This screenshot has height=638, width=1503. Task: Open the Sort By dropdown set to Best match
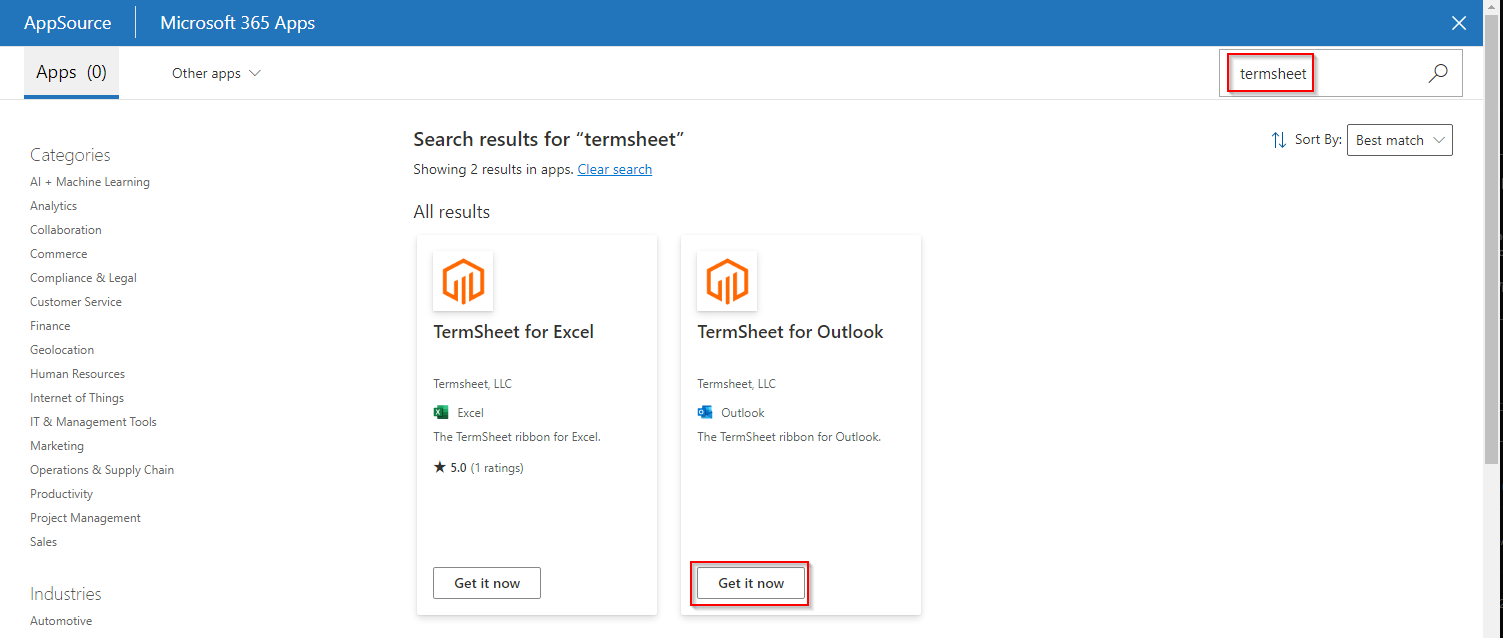point(1399,140)
